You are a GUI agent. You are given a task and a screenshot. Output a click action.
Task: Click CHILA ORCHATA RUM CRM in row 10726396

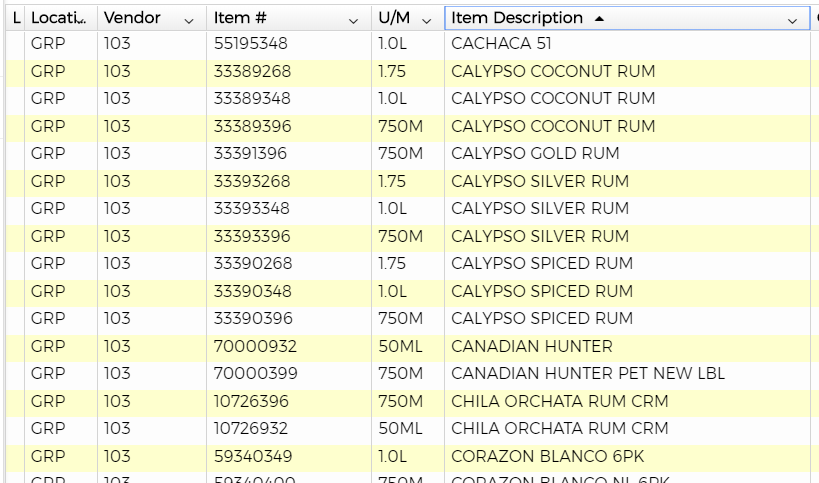point(559,400)
